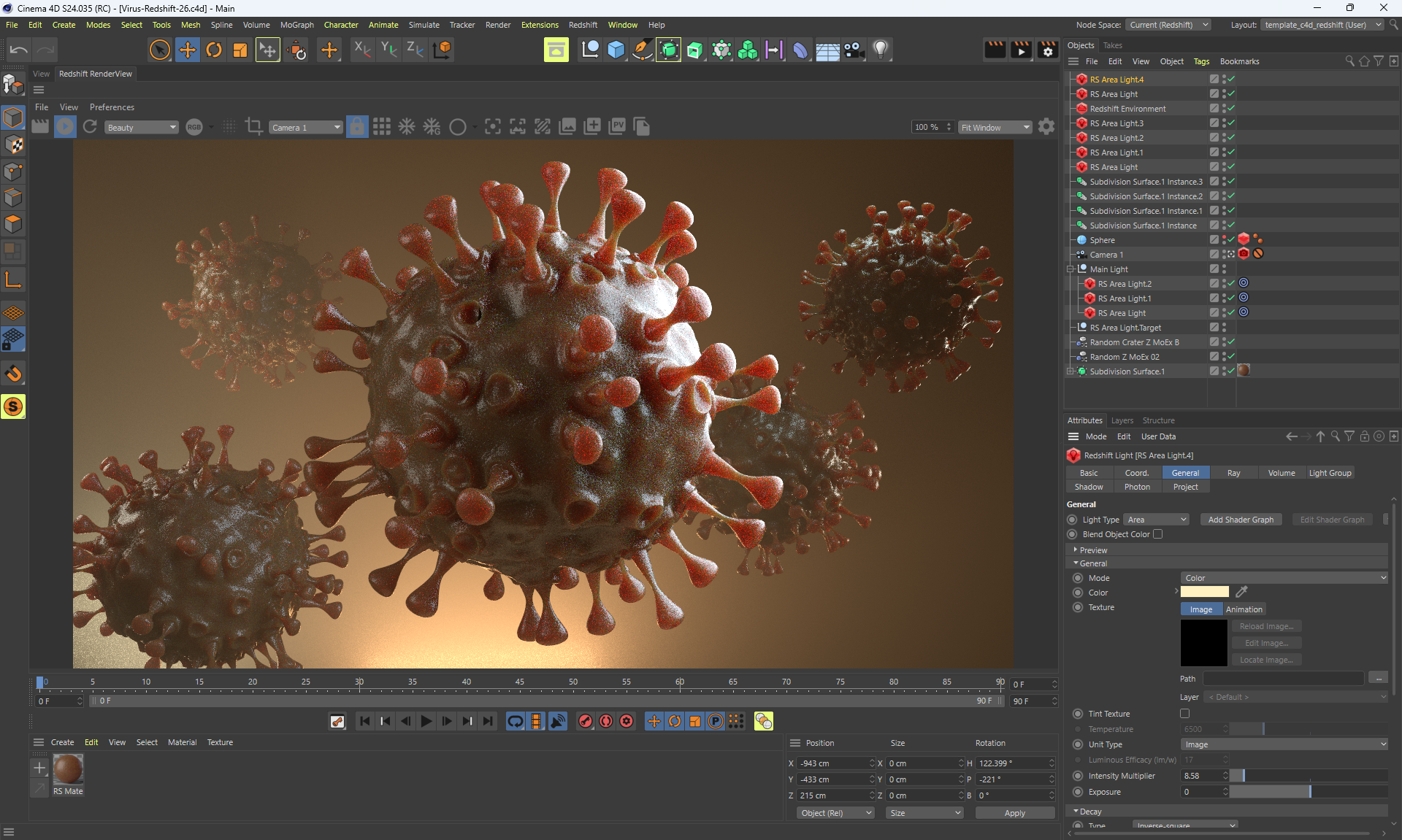The height and width of the screenshot is (840, 1402).
Task: Select the Rotate tool
Action: 214,50
